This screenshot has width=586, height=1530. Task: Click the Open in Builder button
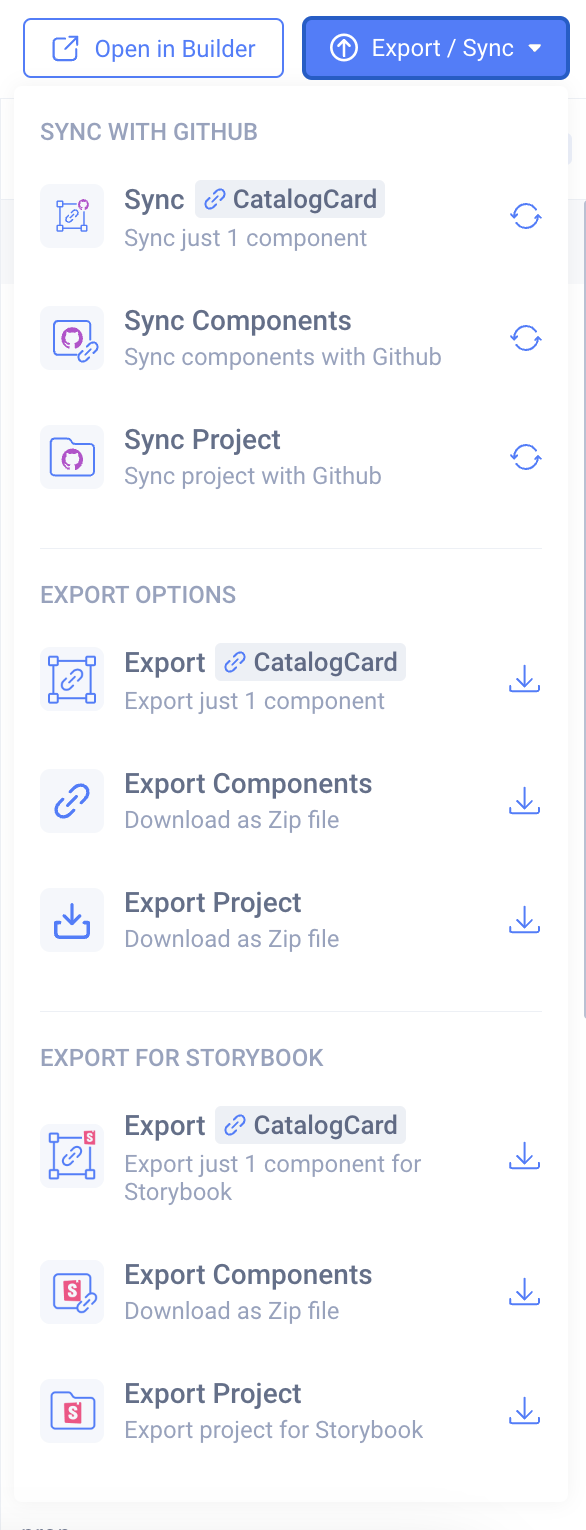pos(153,48)
